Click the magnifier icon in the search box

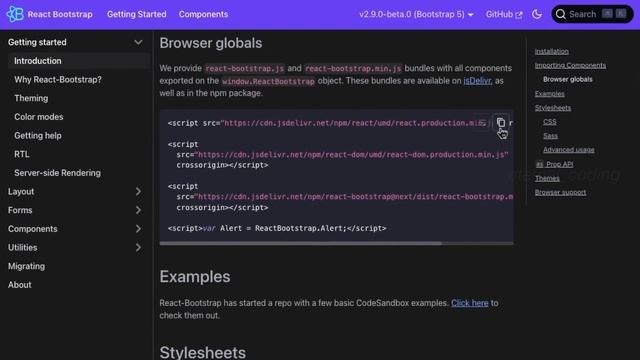point(560,14)
